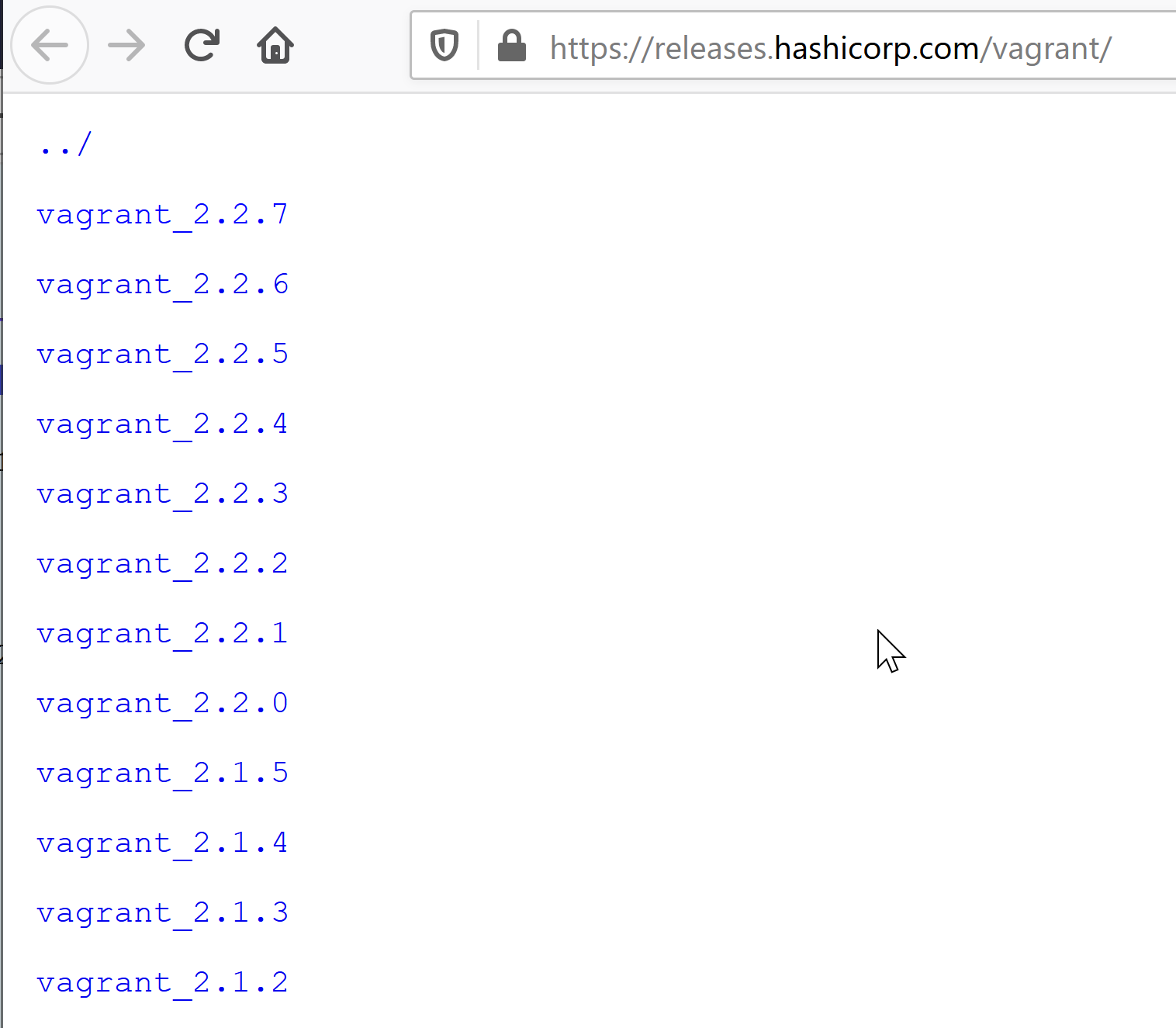Open the tracking protection shield icon
Image resolution: width=1176 pixels, height=1028 pixels.
click(x=444, y=46)
